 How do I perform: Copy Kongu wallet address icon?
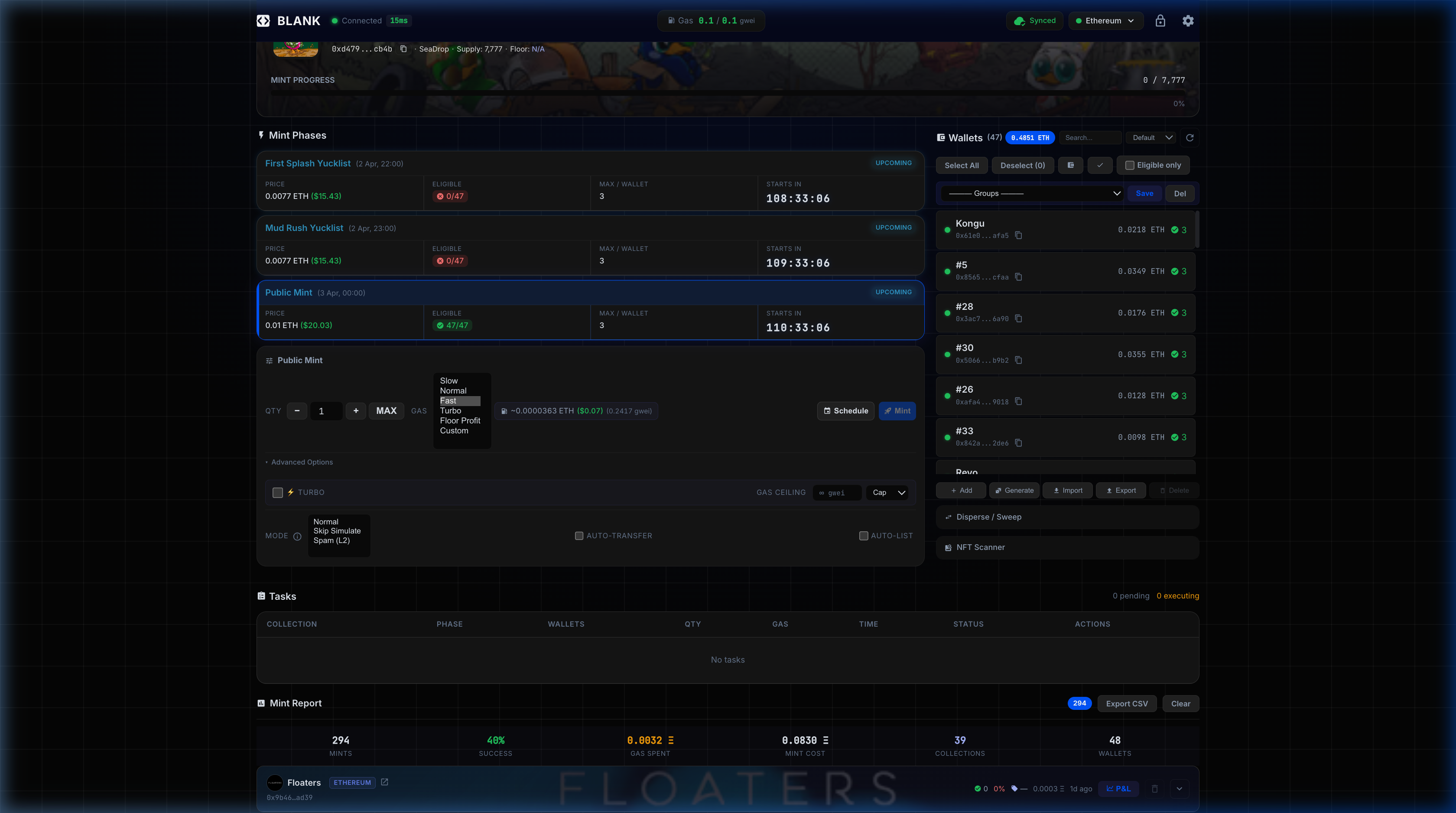pos(1018,236)
